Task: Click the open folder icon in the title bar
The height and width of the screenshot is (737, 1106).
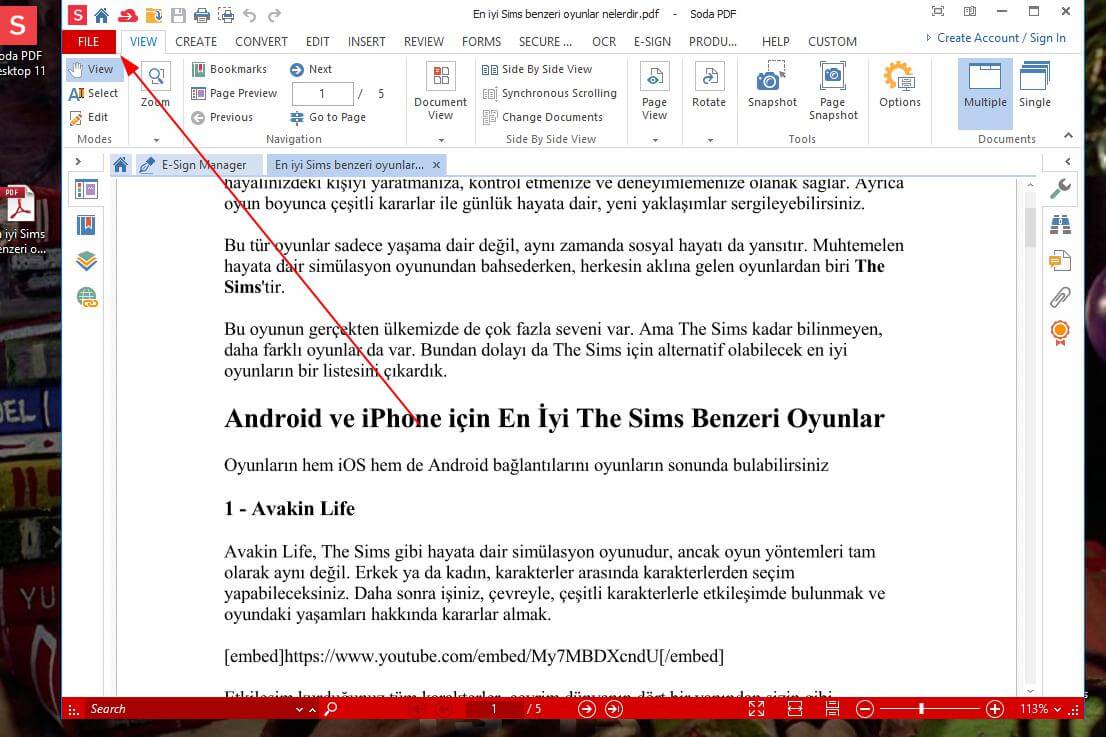Action: [153, 14]
